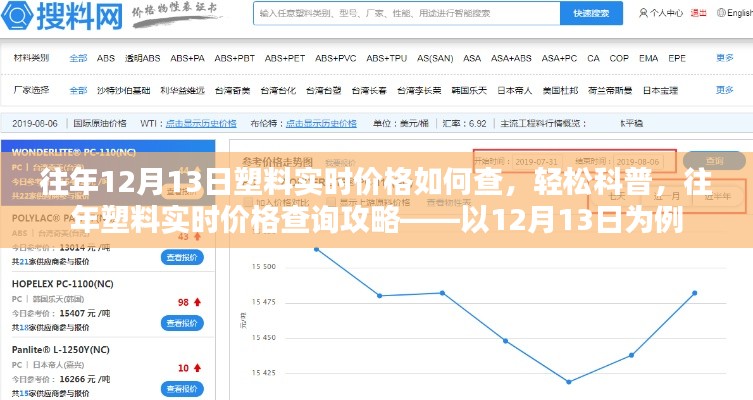The height and width of the screenshot is (400, 753).
Task: Click red up arrow beside 10
Action: point(197,368)
